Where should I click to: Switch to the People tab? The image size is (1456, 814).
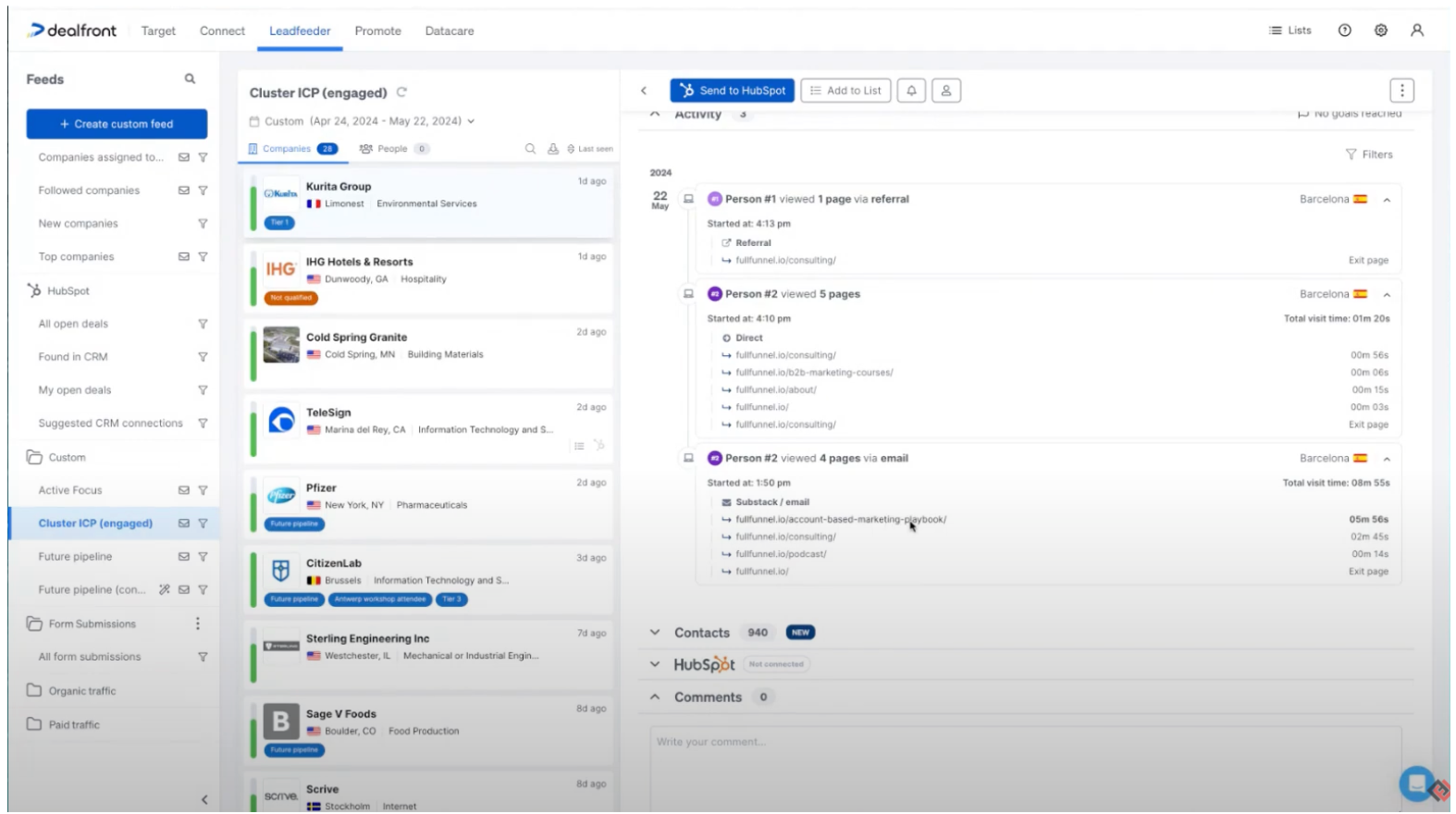[x=394, y=149]
